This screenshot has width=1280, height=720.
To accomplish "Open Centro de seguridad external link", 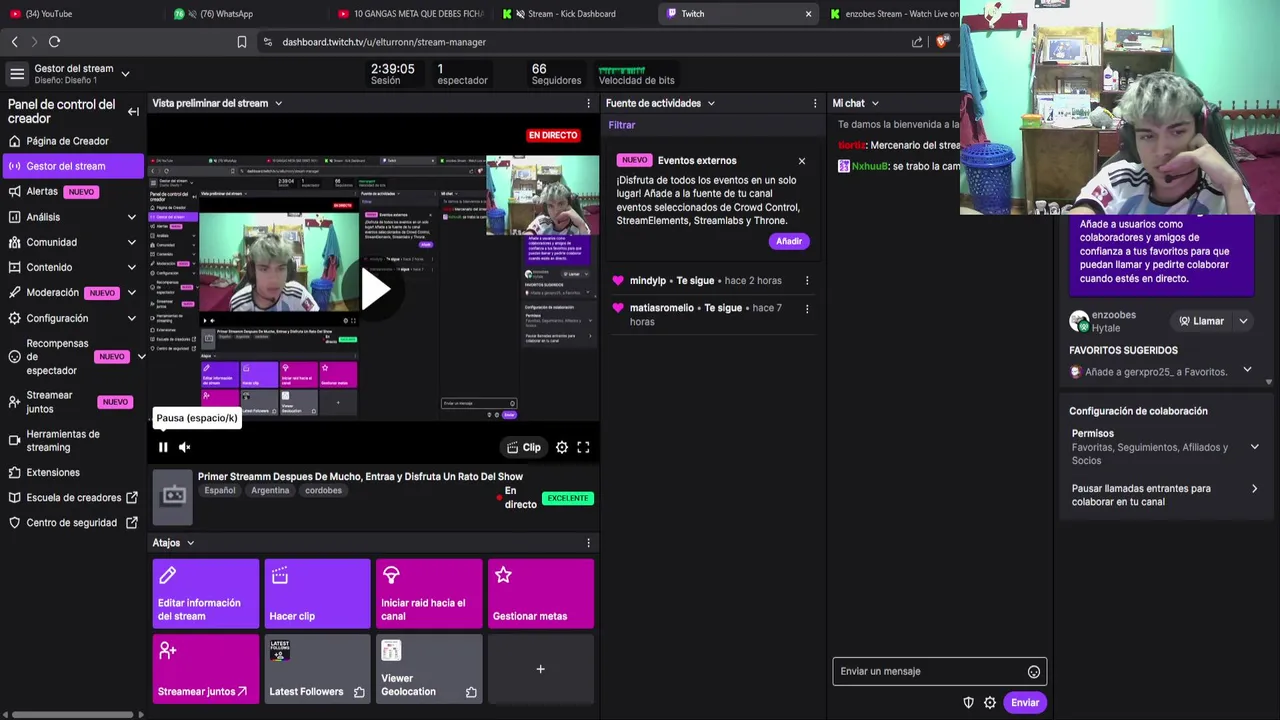I will (x=71, y=522).
